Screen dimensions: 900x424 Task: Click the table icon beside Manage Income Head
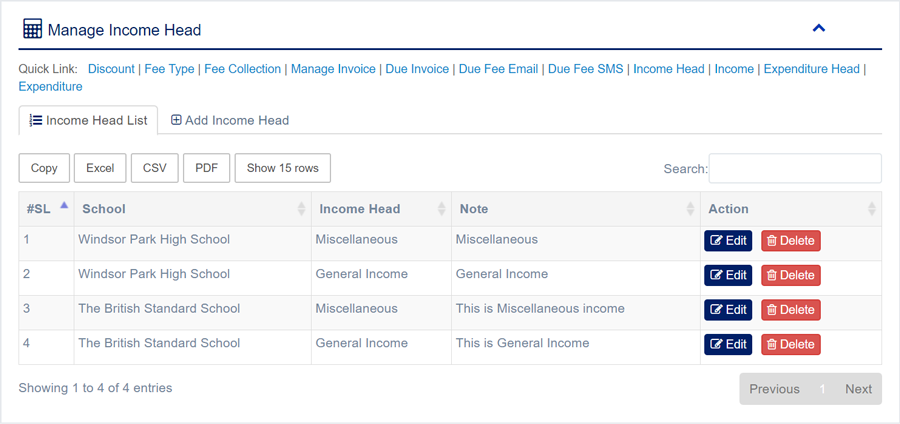tap(32, 30)
